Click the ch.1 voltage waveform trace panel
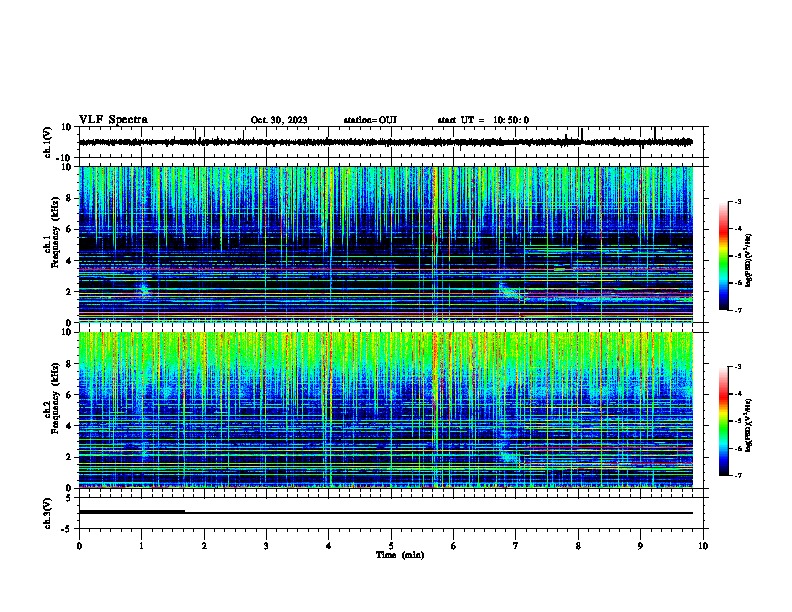 pyautogui.click(x=393, y=142)
